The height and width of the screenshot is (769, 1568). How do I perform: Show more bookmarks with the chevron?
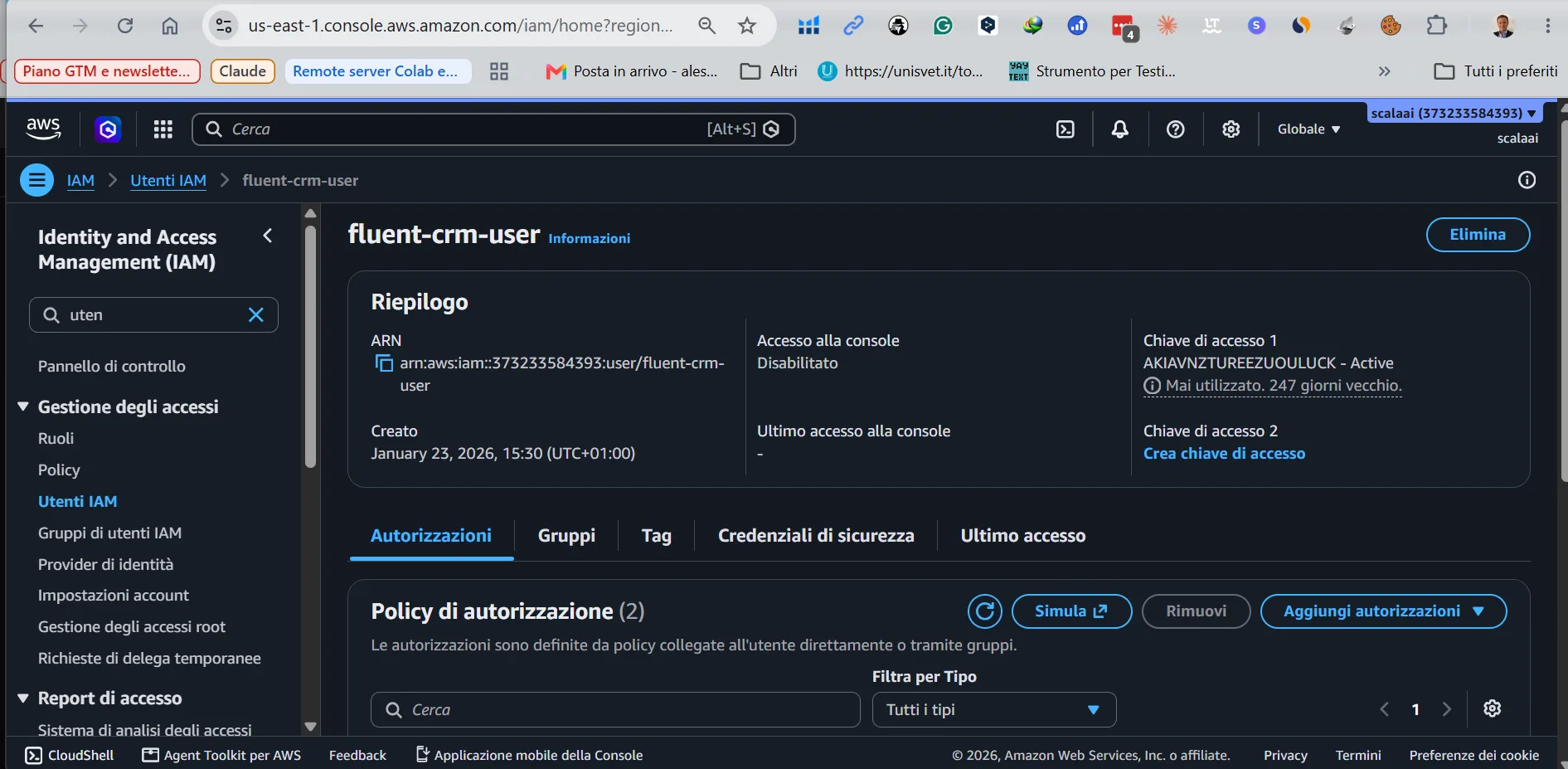point(1384,71)
